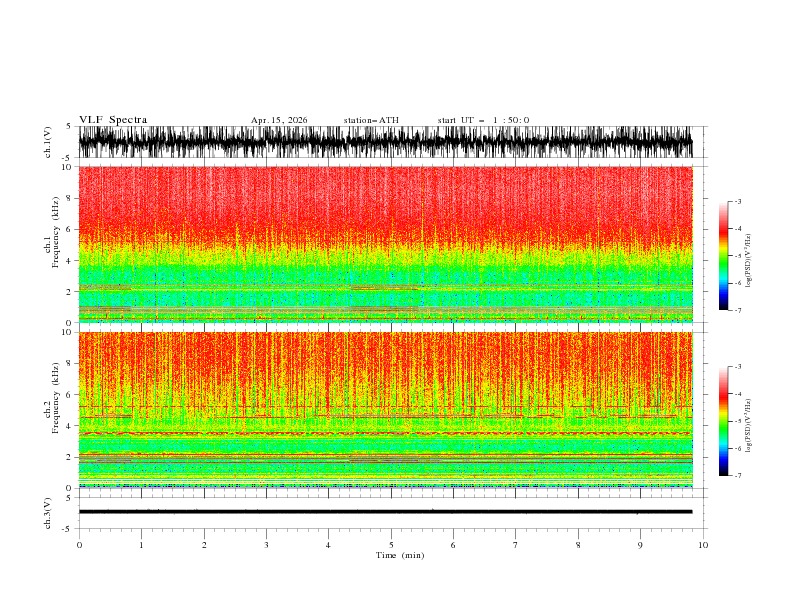Image resolution: width=792 pixels, height=612 pixels.
Task: Click the time axis tick label "6"
Action: (x=453, y=545)
